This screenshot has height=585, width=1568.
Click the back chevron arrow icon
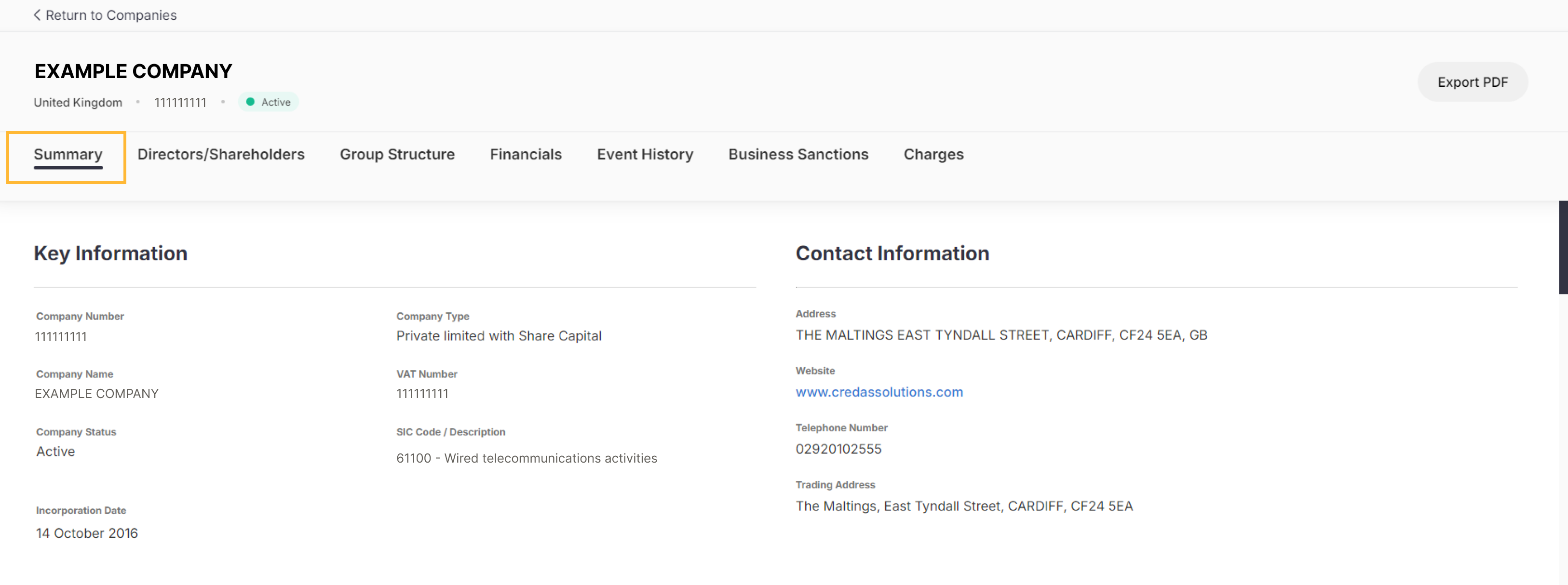[37, 15]
